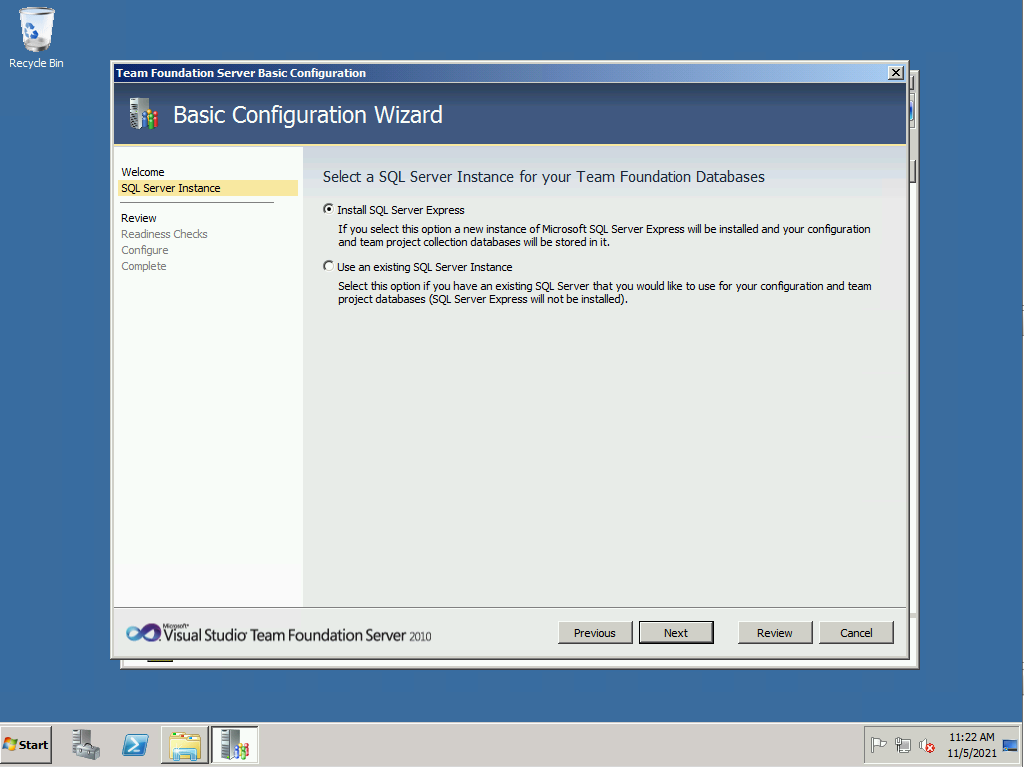Open the Windows Start menu
Screen dimensions: 1024x767
click(26, 745)
